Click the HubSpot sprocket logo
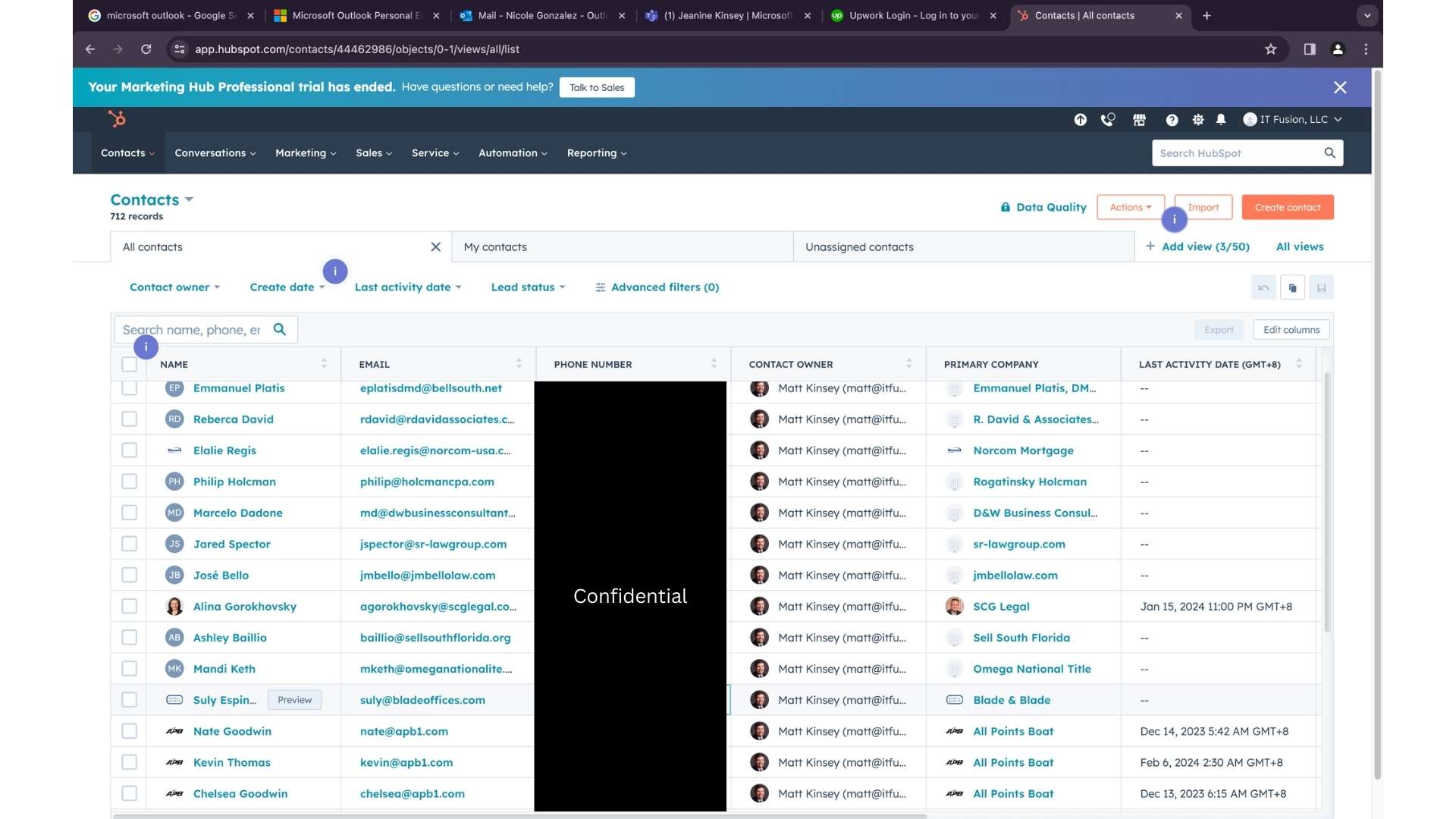Image resolution: width=1456 pixels, height=819 pixels. point(117,119)
